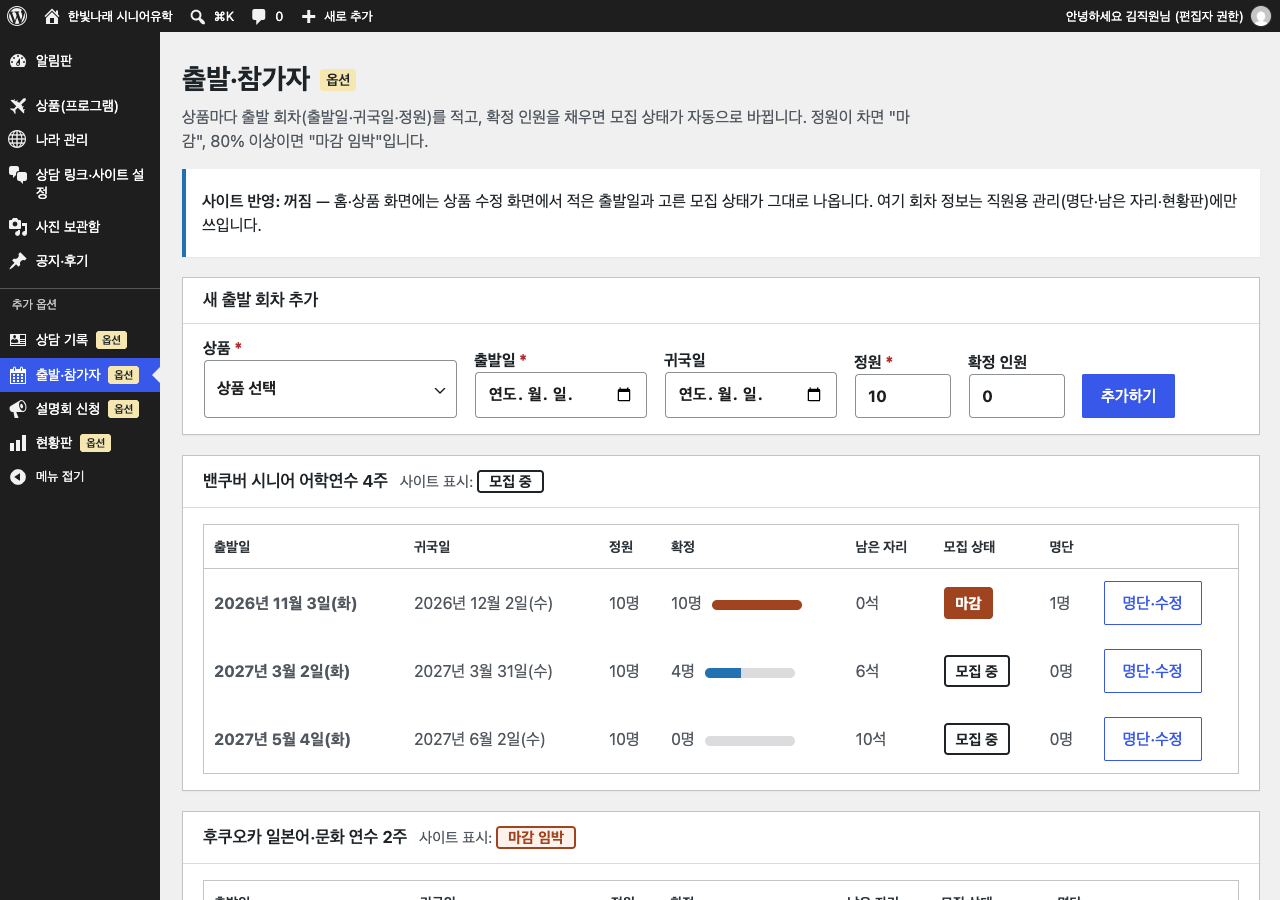
Task: Click date 2027년 3월 31일(수)
Action: (483, 671)
